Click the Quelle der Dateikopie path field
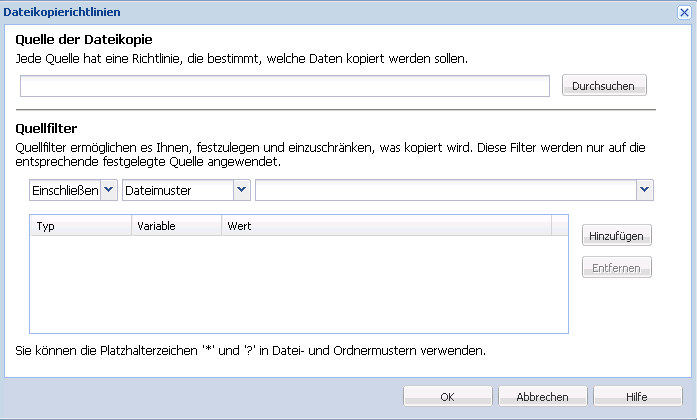The height and width of the screenshot is (420, 697). coord(285,86)
